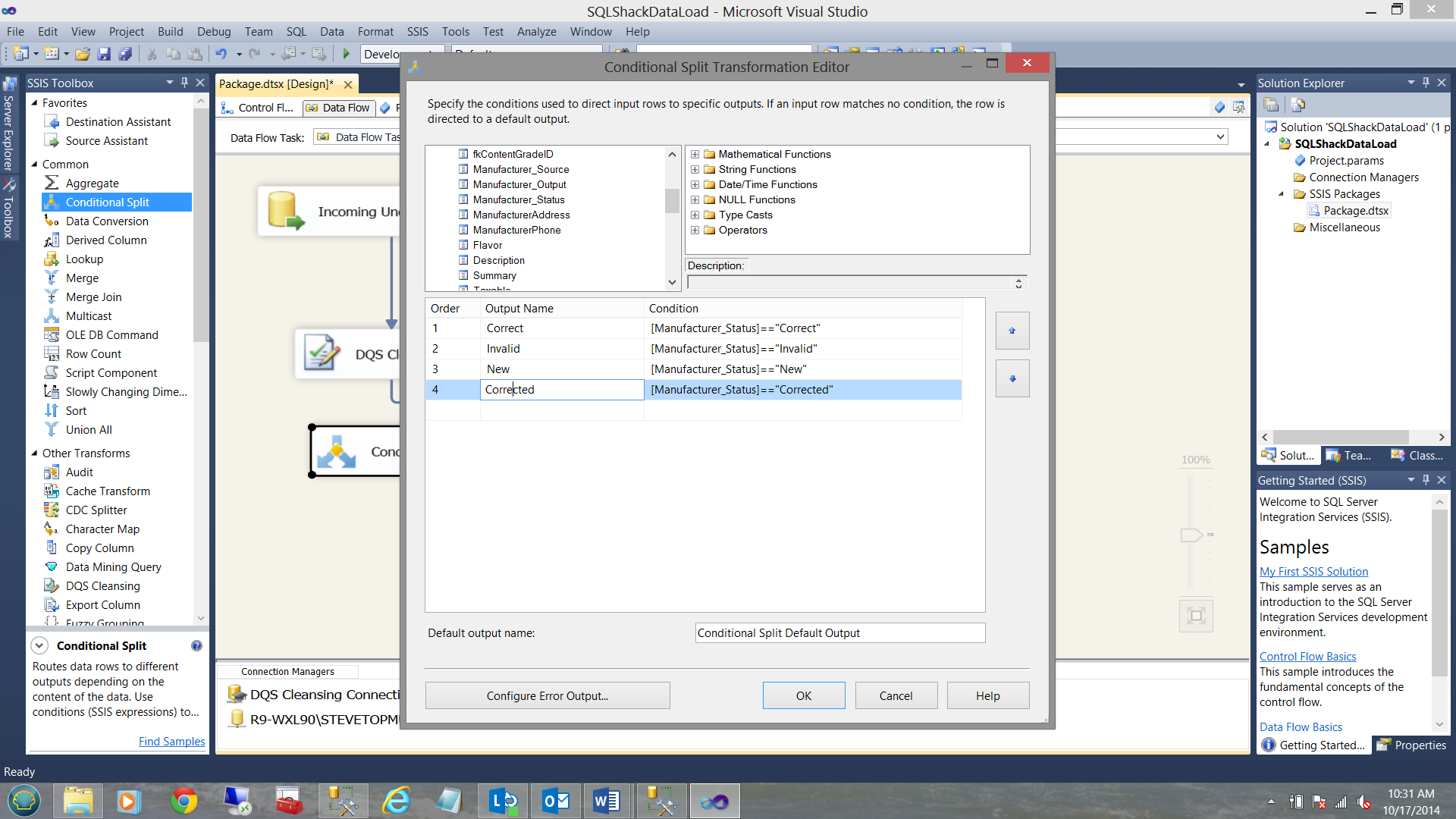1456x819 pixels.
Task: Click the Default output name text field
Action: coord(839,632)
